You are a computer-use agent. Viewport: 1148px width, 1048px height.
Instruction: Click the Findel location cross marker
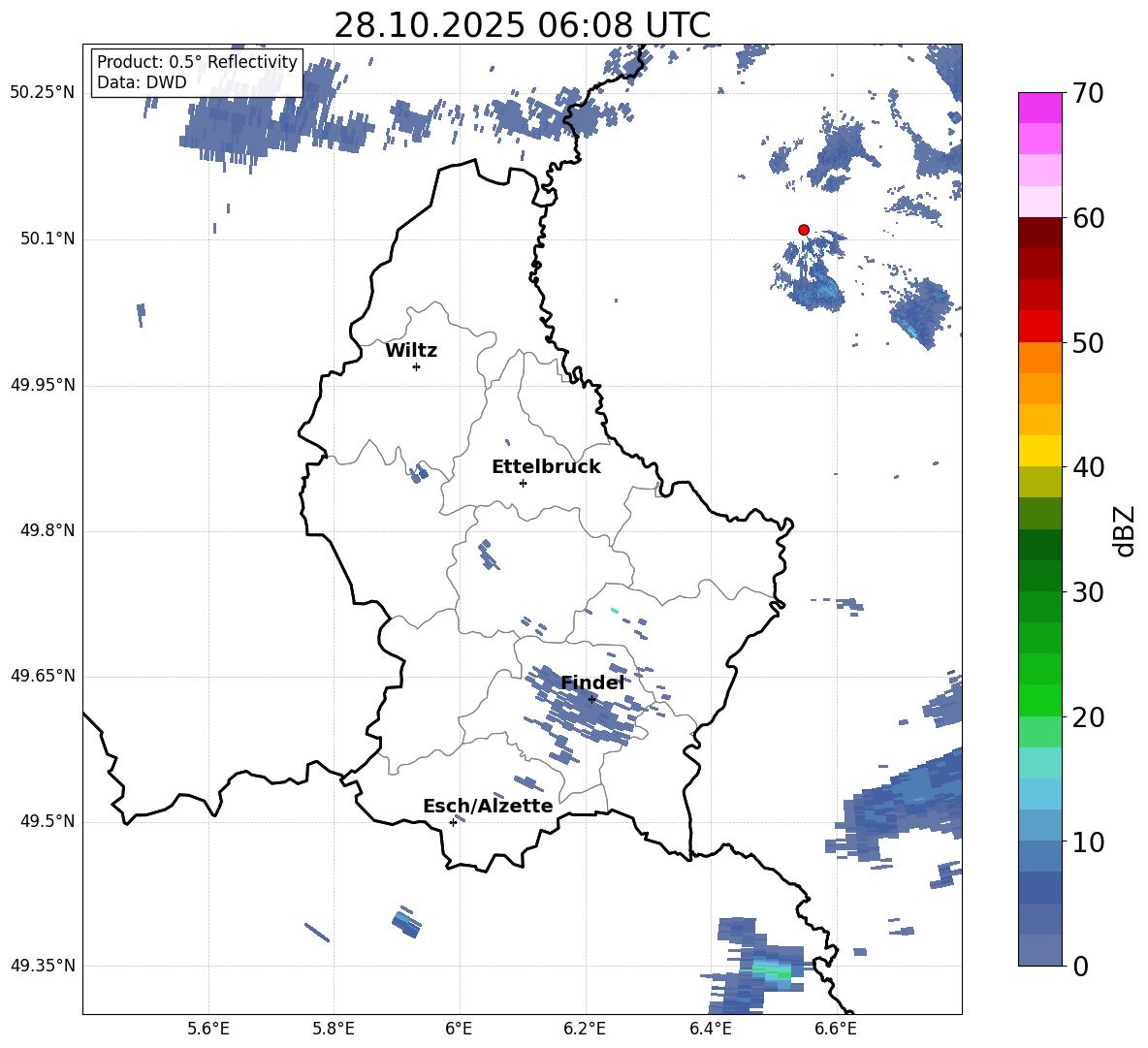[591, 700]
